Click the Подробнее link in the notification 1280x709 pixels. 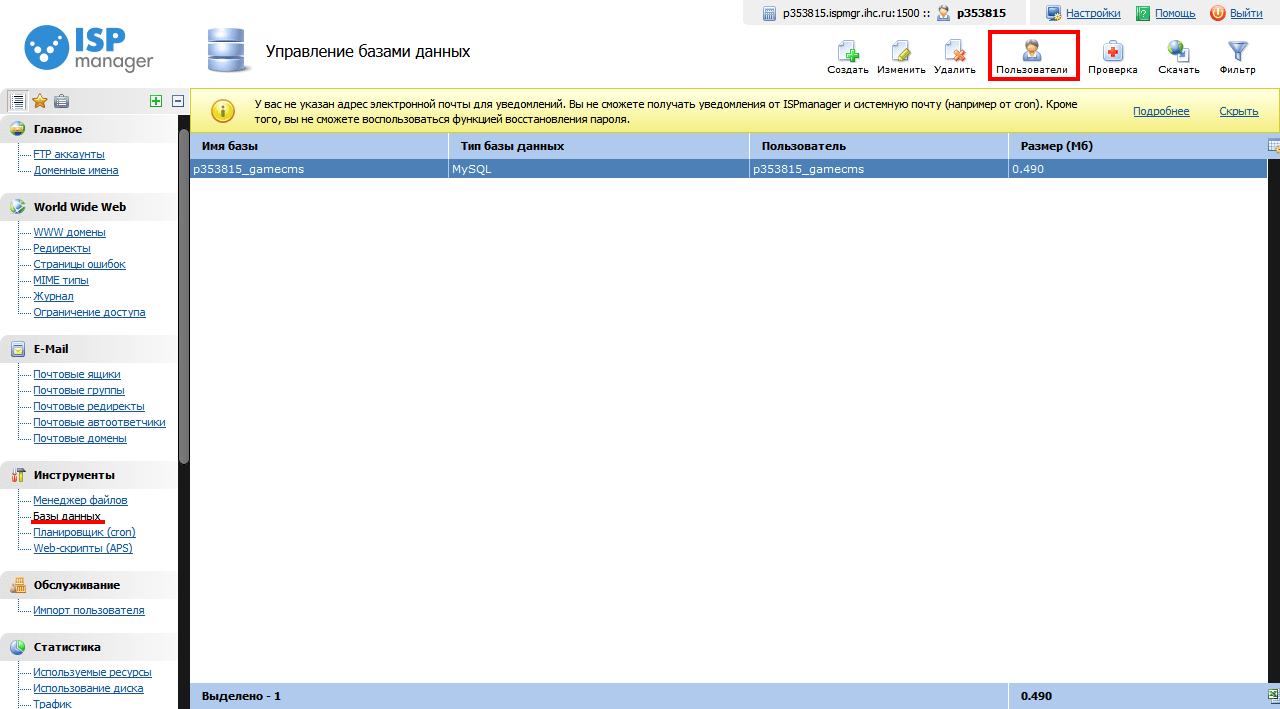pyautogui.click(x=1160, y=111)
